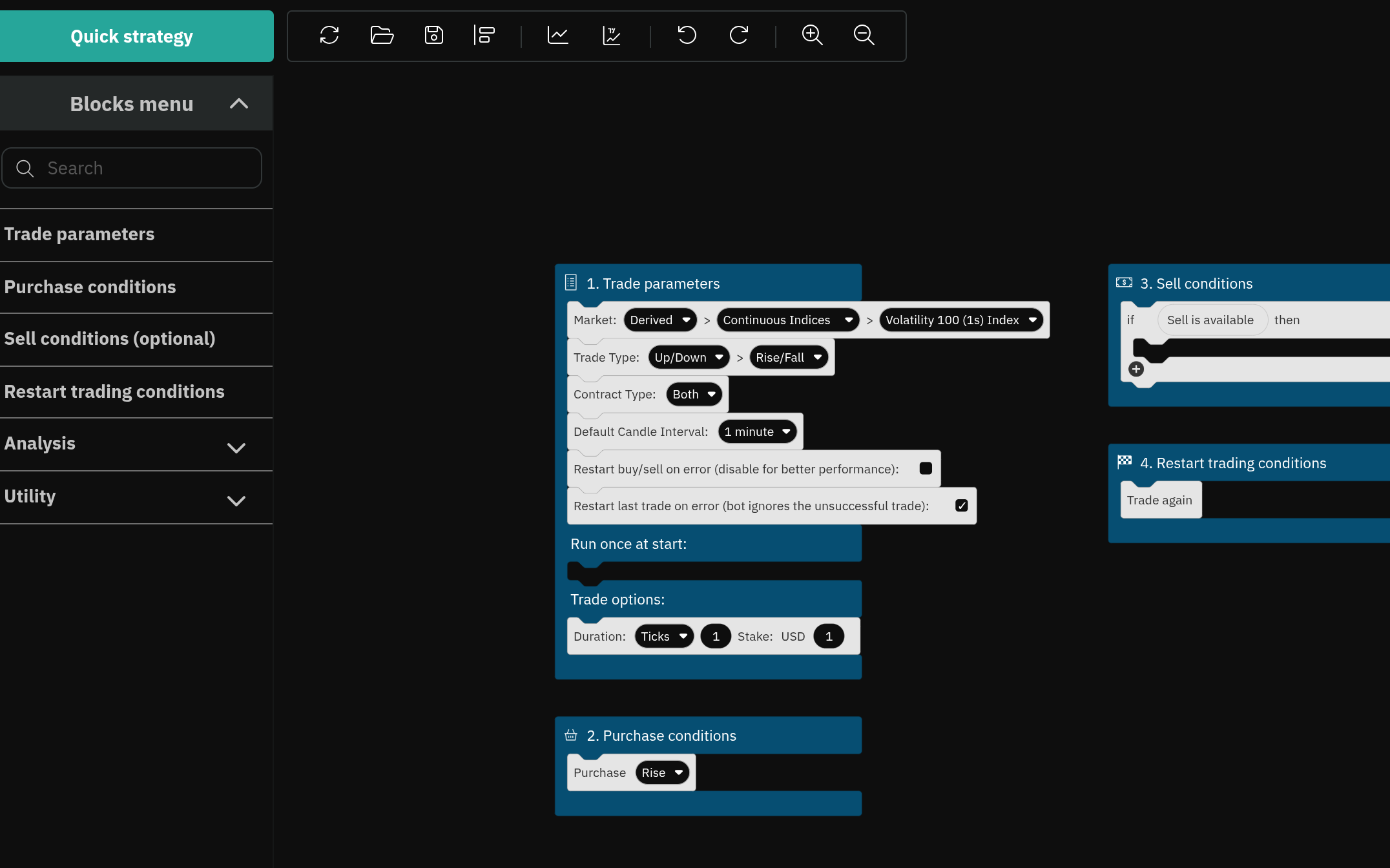Click the plus icon in Sell conditions block

[x=1136, y=369]
